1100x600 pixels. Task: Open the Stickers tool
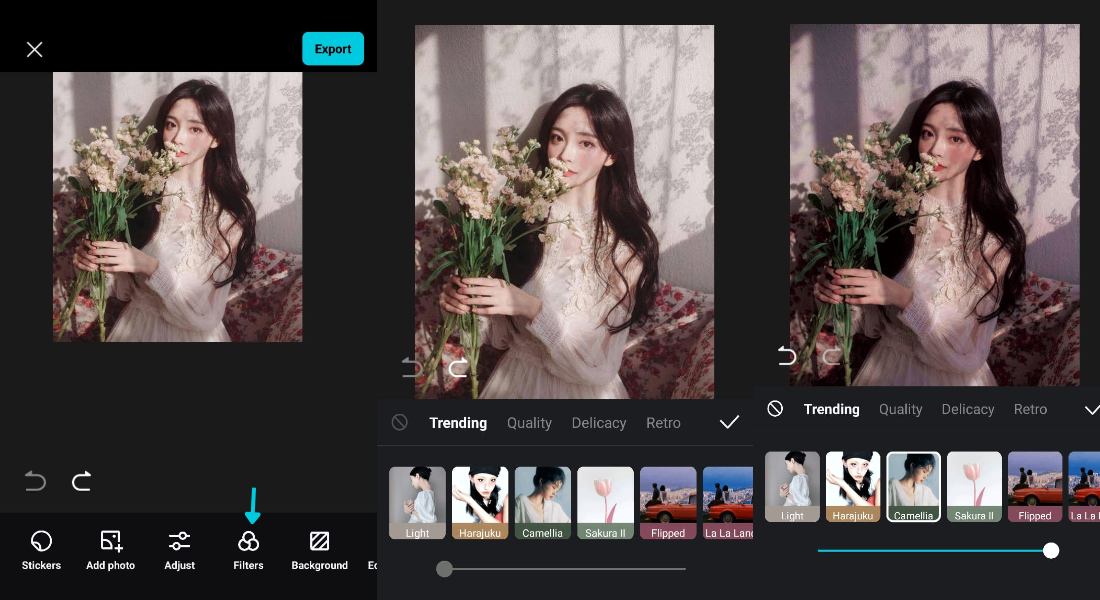click(41, 550)
